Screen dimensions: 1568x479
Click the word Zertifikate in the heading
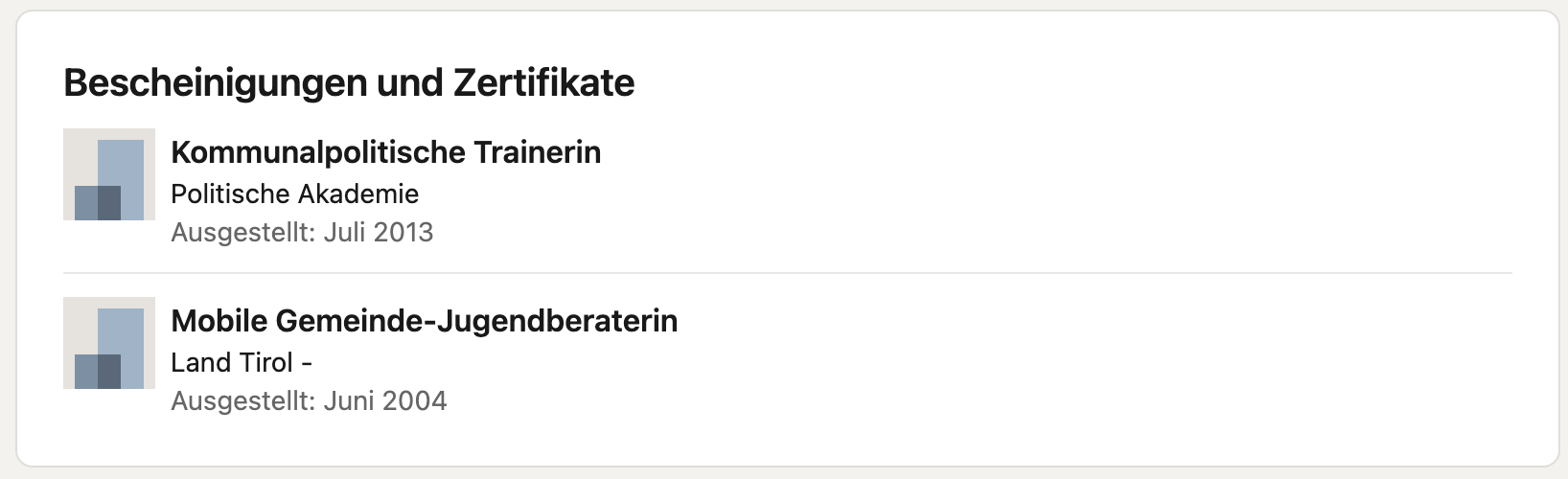click(543, 82)
